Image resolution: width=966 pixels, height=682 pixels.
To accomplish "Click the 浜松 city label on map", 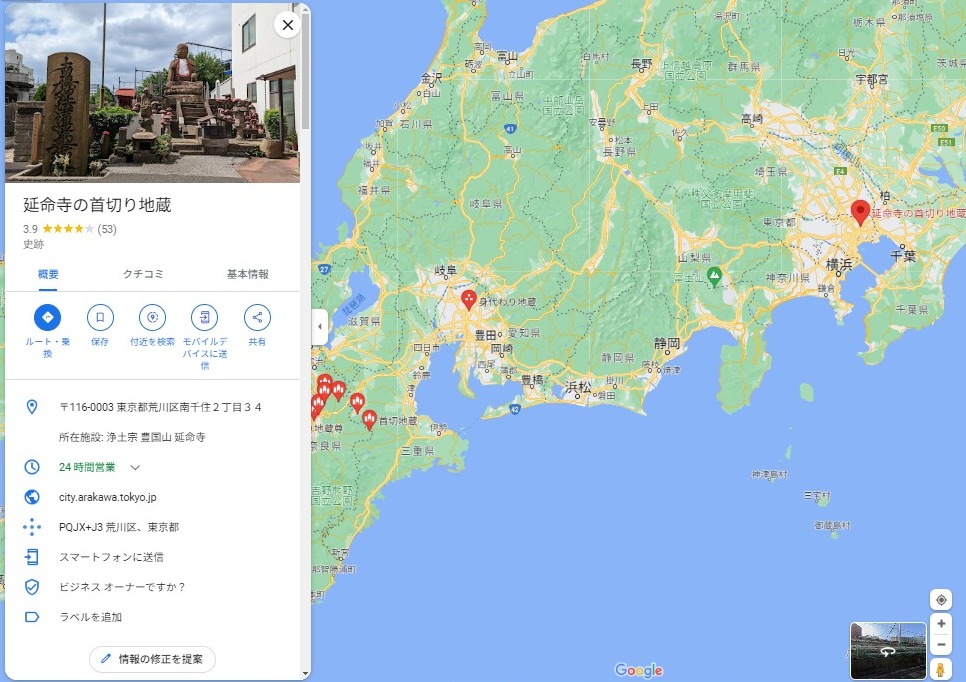I will [x=578, y=387].
